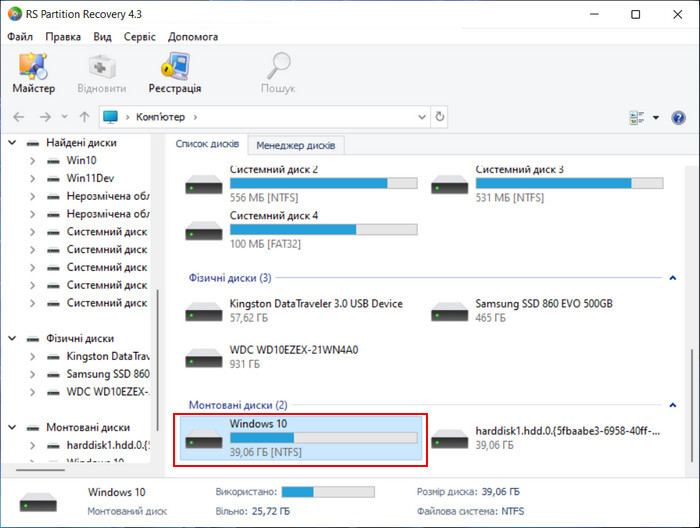The image size is (700, 528).
Task: Open navigation history dropdown arrow
Action: [x=64, y=117]
